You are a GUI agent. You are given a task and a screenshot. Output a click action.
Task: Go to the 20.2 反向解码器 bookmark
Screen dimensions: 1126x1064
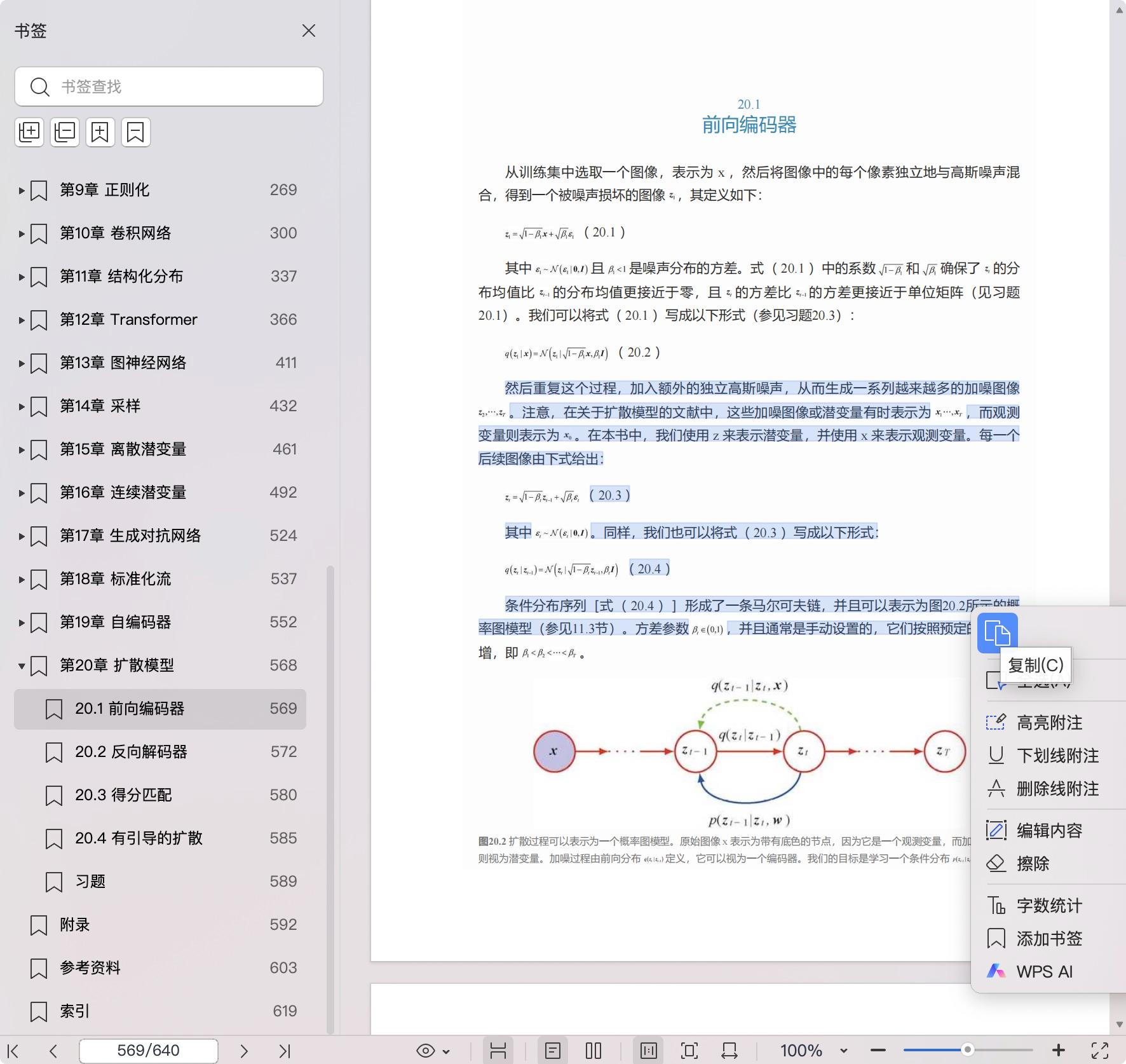click(x=131, y=752)
